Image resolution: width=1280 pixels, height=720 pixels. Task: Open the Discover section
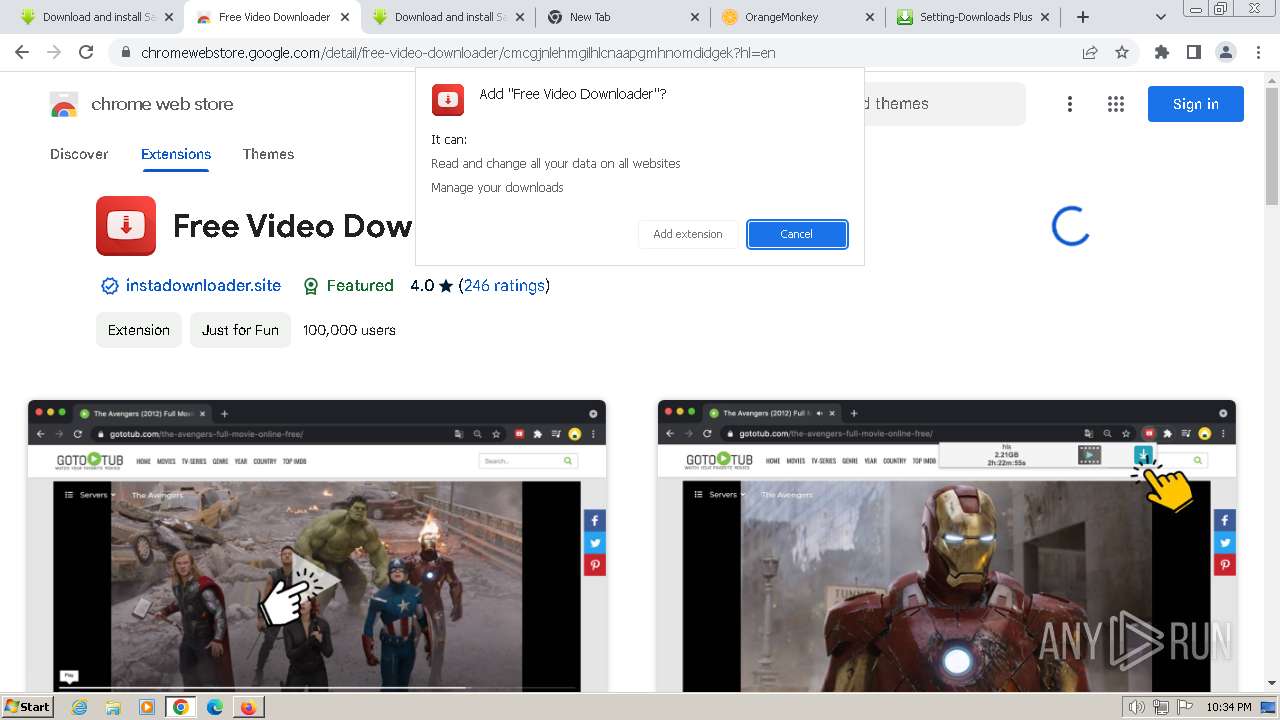click(x=79, y=154)
